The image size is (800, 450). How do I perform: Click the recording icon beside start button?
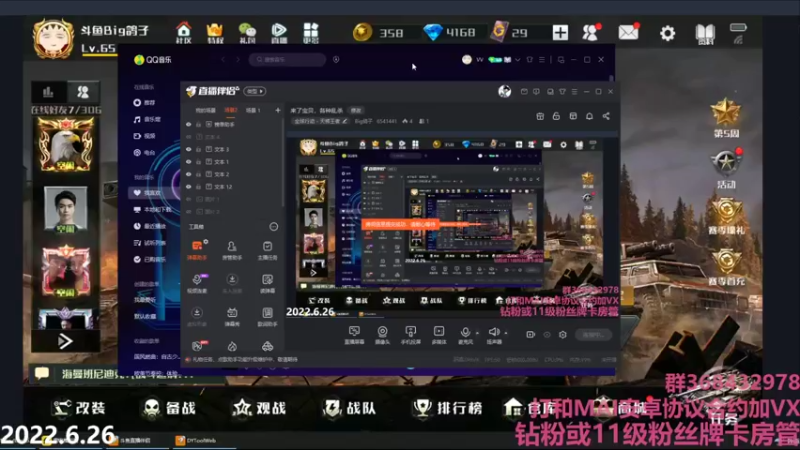click(531, 335)
